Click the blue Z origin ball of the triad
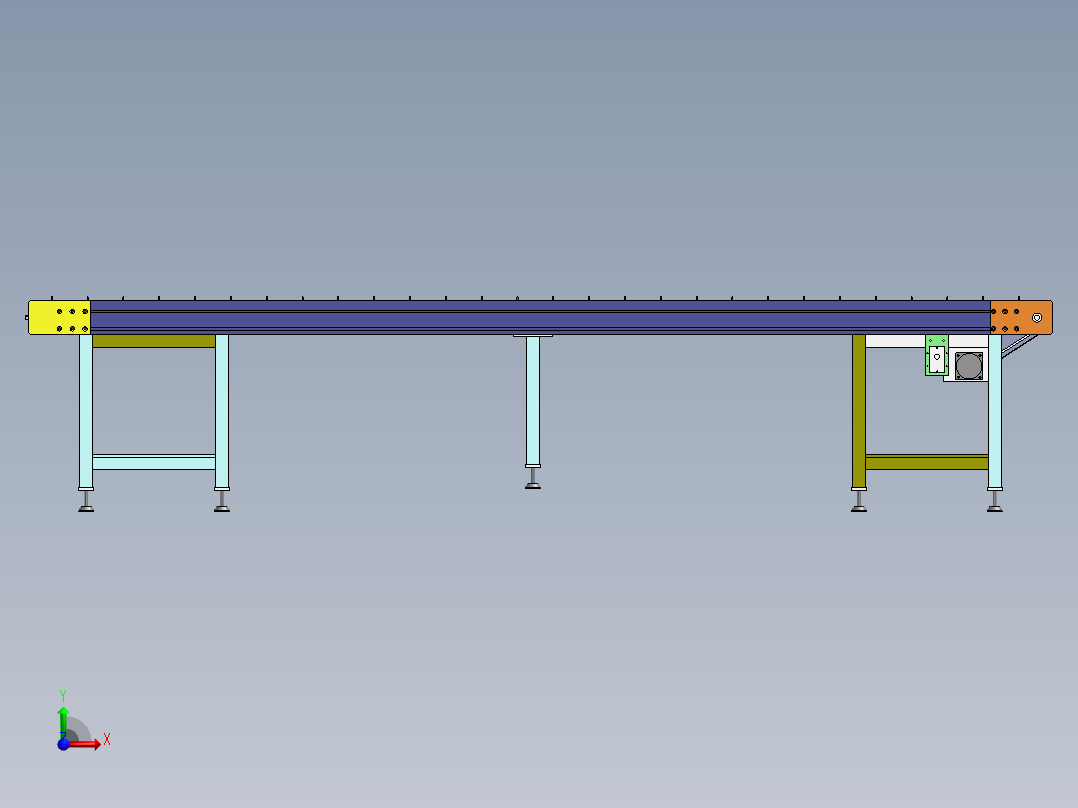This screenshot has width=1078, height=808. coord(63,744)
